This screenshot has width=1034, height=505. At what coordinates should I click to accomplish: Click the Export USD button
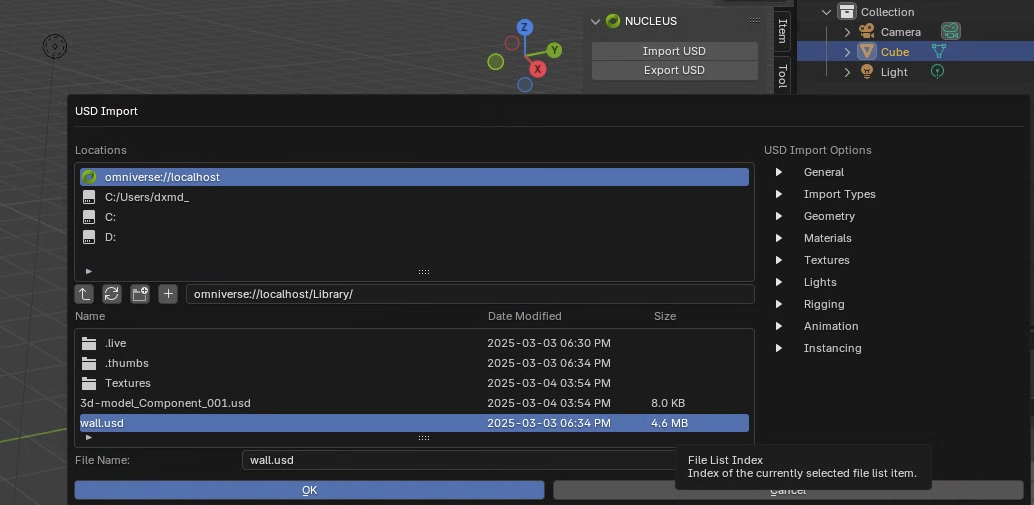[x=674, y=70]
